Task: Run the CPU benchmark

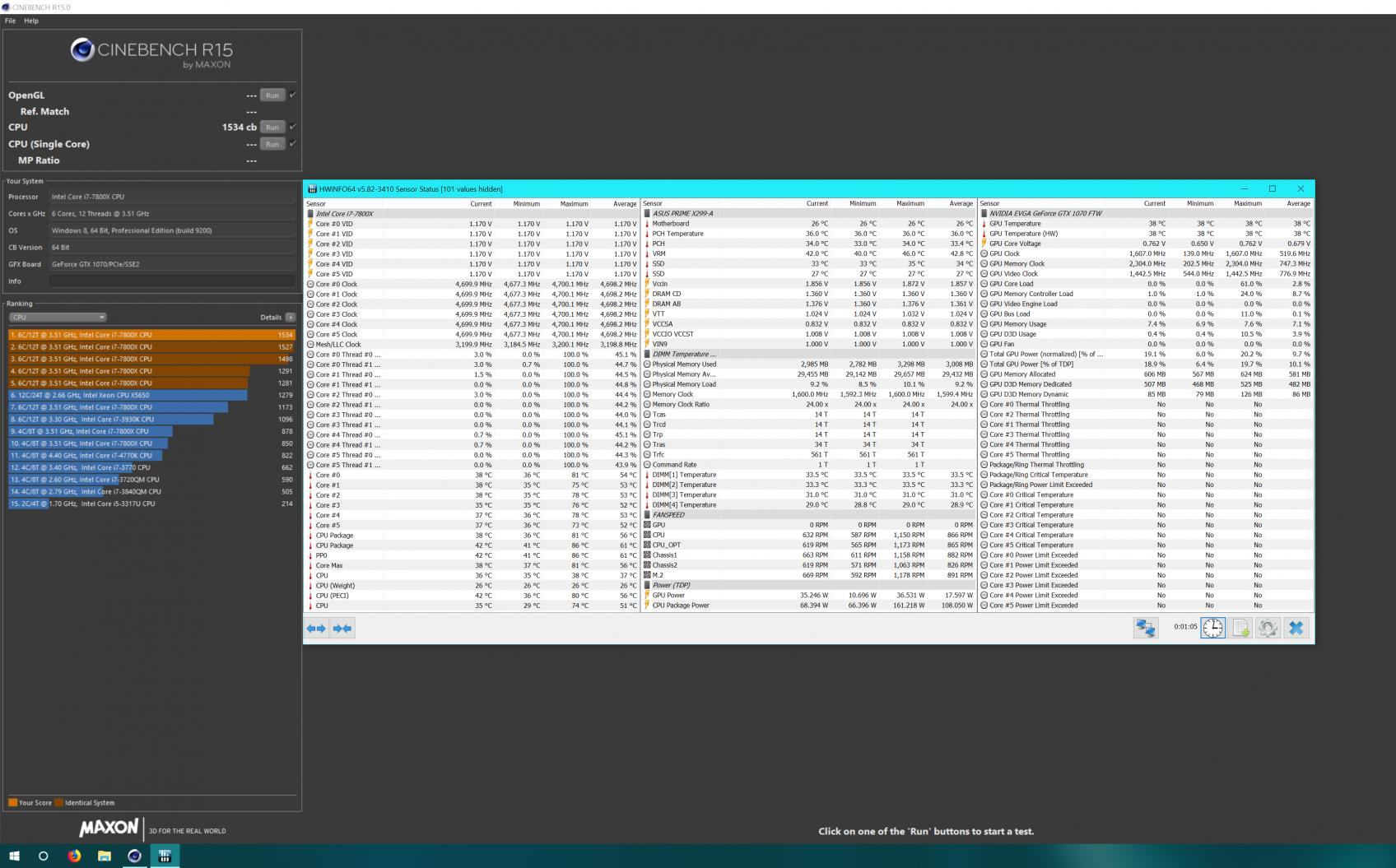Action: pyautogui.click(x=272, y=128)
